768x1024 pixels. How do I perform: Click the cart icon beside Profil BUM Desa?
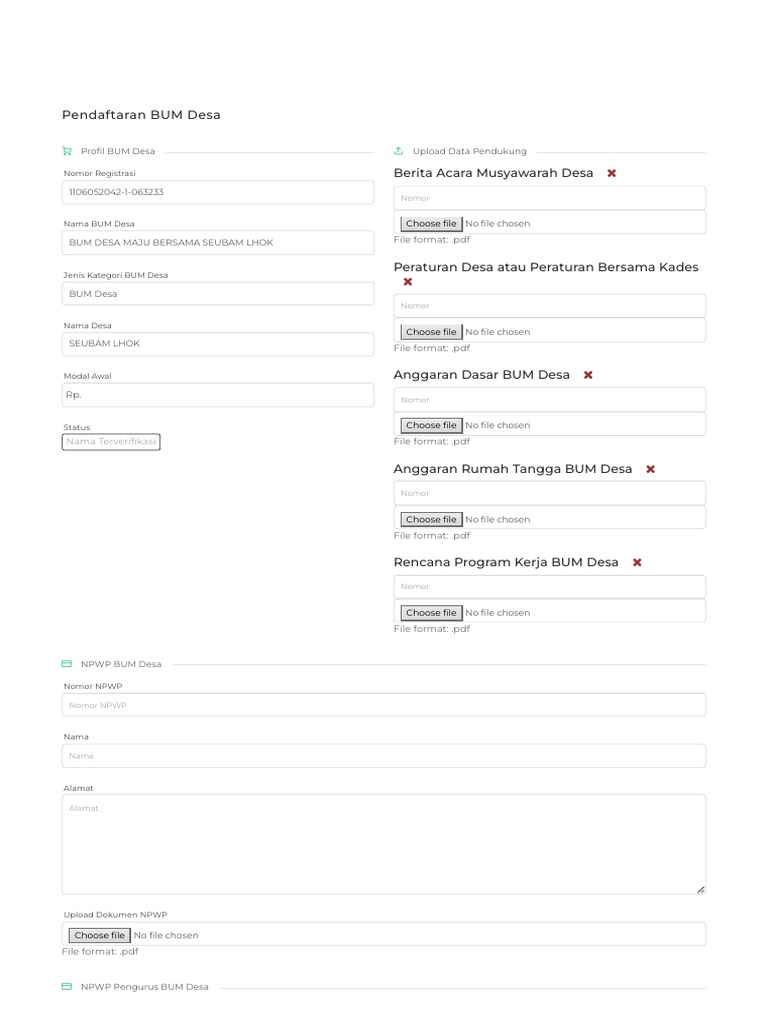click(67, 152)
